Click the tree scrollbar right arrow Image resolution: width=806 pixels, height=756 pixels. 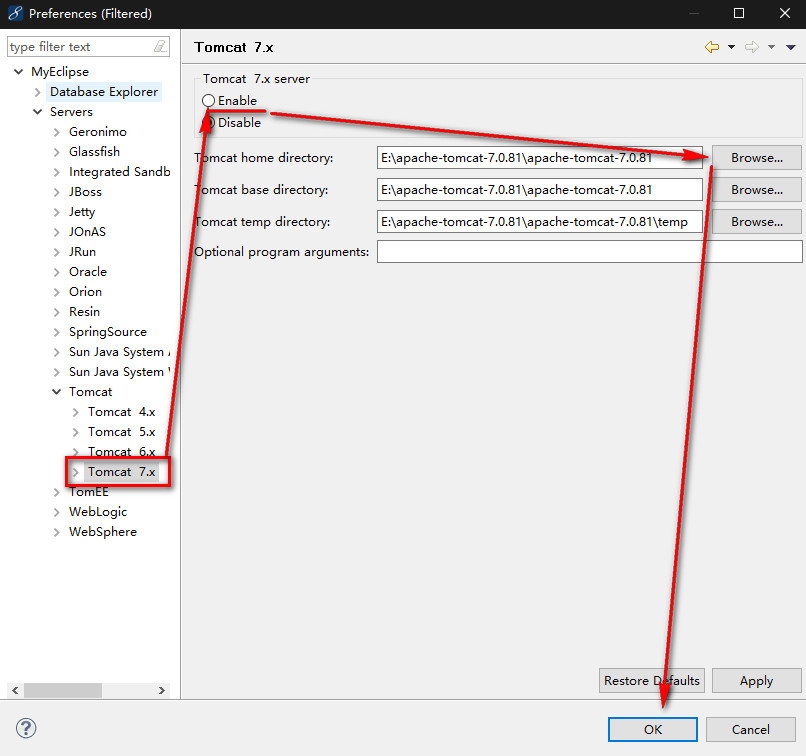coord(162,690)
